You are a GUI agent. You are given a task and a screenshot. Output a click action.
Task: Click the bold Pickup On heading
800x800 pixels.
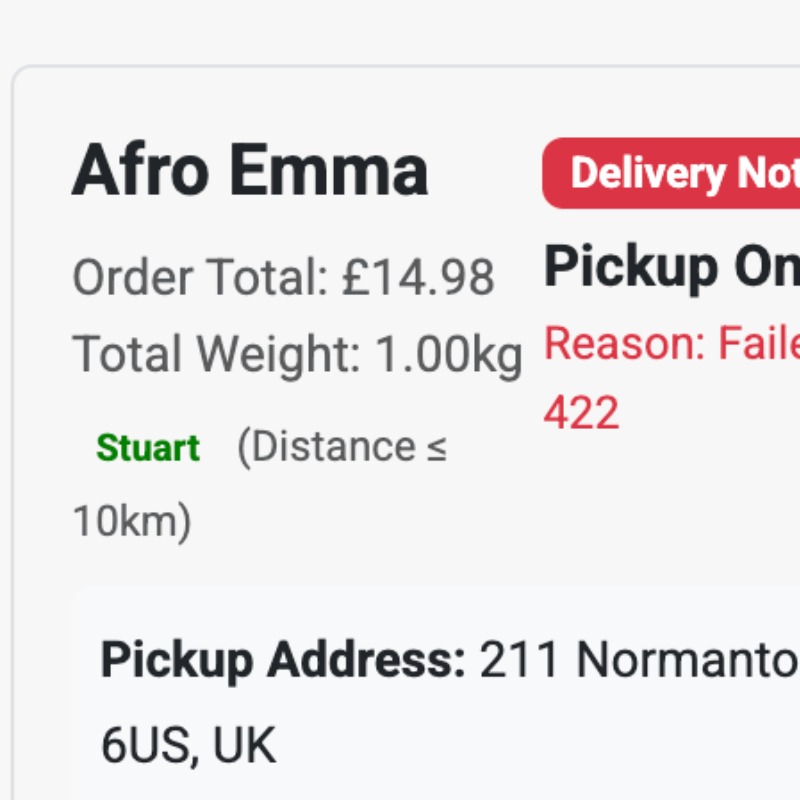(x=672, y=267)
